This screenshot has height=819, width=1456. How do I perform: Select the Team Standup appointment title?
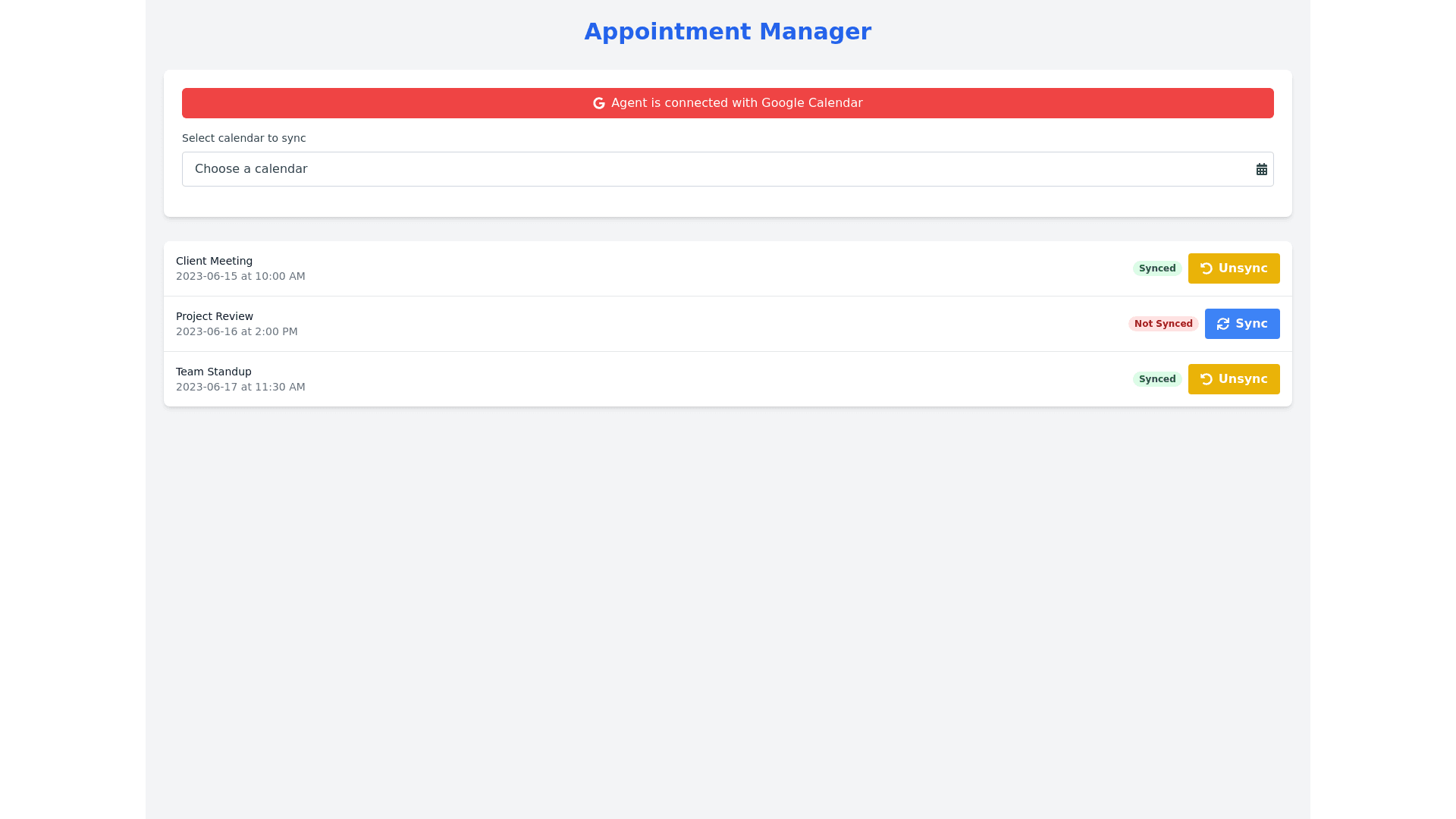pyautogui.click(x=213, y=372)
